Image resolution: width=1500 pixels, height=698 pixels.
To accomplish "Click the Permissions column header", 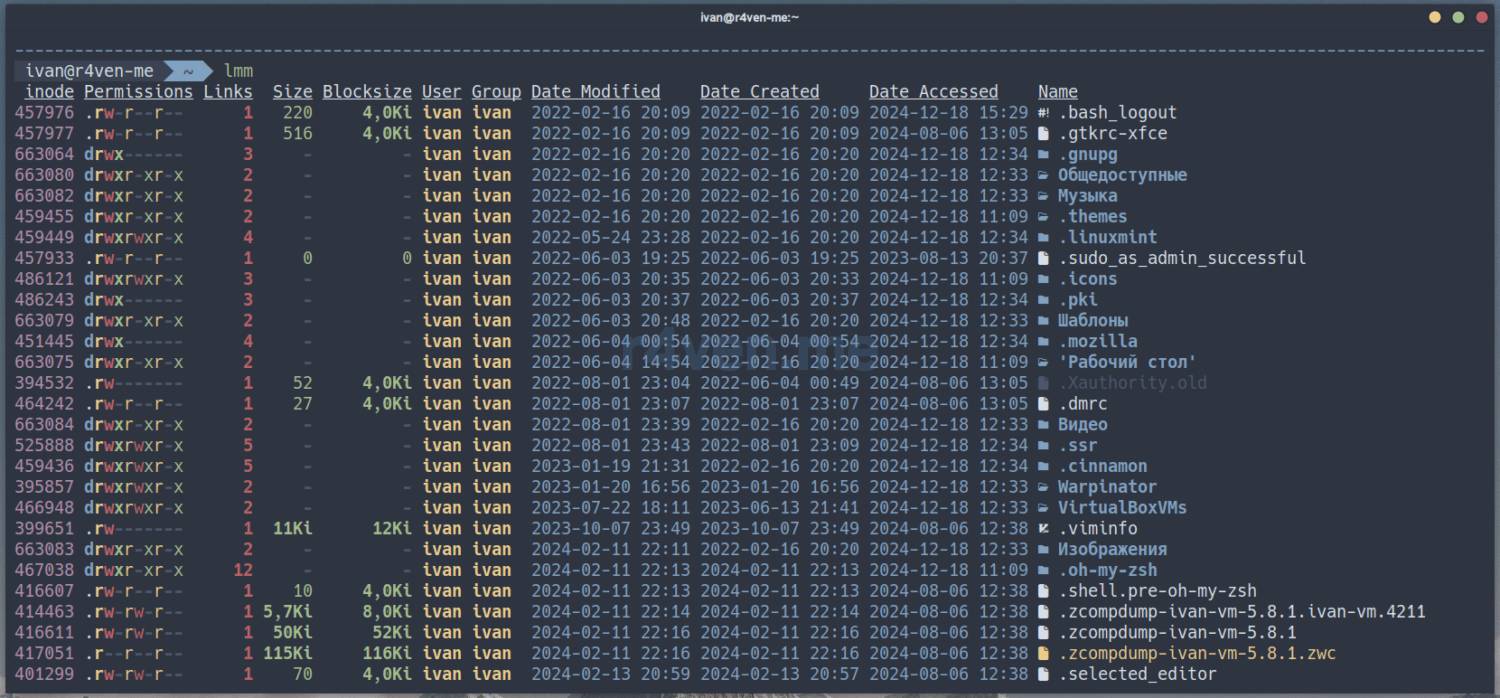I will click(x=138, y=92).
